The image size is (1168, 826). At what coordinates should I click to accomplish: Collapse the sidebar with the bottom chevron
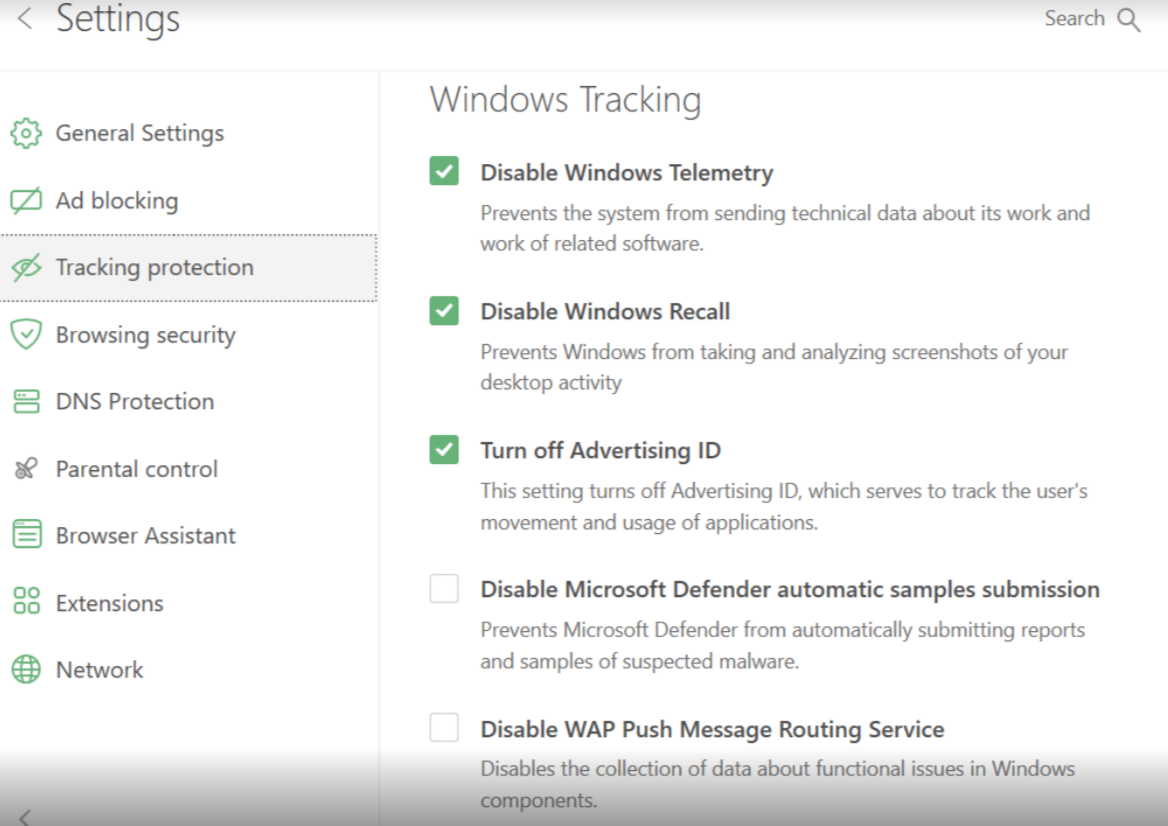click(x=25, y=817)
